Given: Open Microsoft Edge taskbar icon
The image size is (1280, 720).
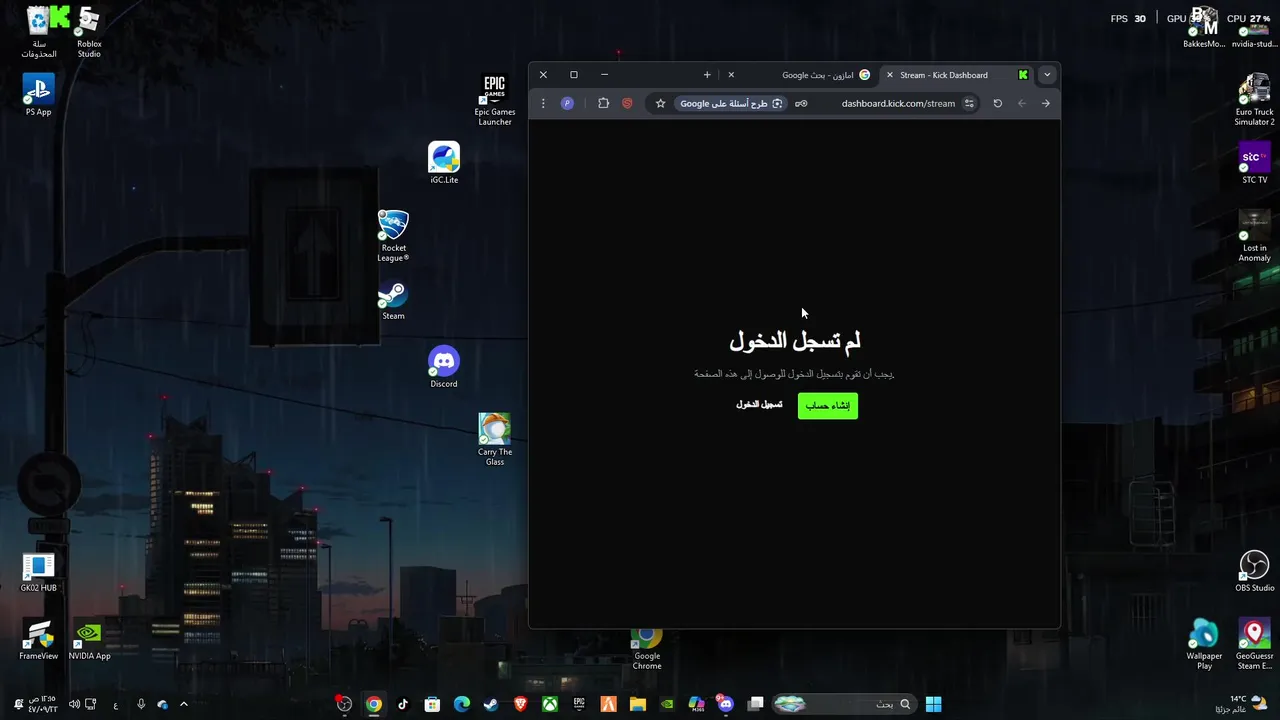Looking at the screenshot, I should [x=462, y=704].
